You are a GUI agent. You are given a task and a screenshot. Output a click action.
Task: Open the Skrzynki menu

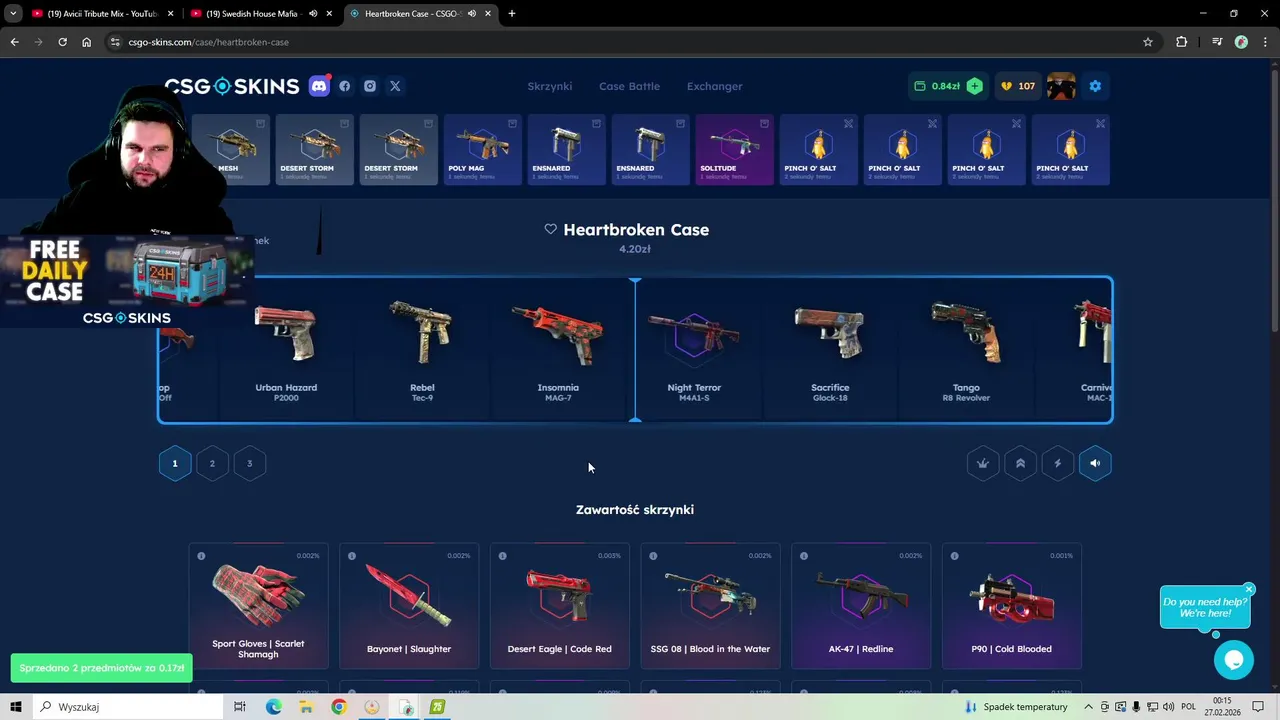coord(550,86)
